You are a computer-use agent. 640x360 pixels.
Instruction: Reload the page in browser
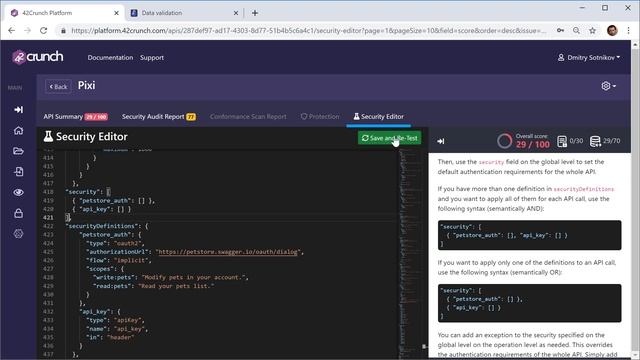[x=43, y=31]
